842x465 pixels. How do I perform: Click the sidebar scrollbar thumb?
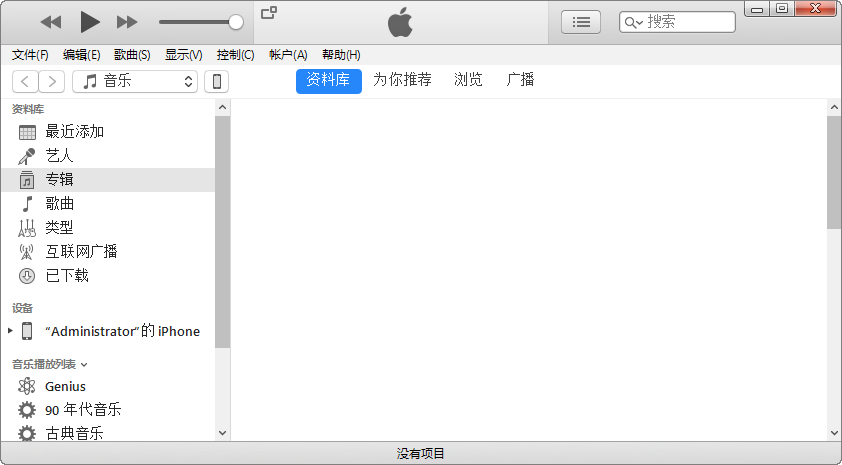coord(222,232)
